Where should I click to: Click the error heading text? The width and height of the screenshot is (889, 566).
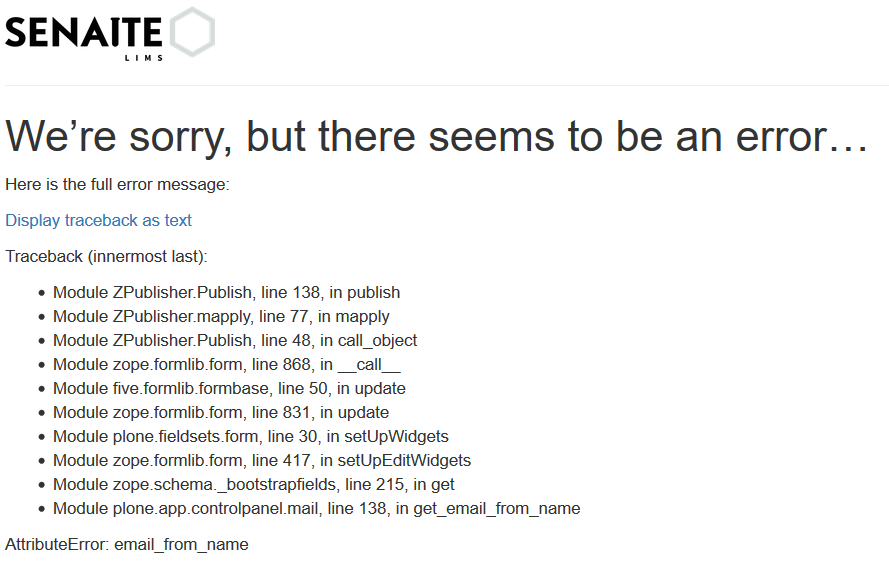click(437, 137)
